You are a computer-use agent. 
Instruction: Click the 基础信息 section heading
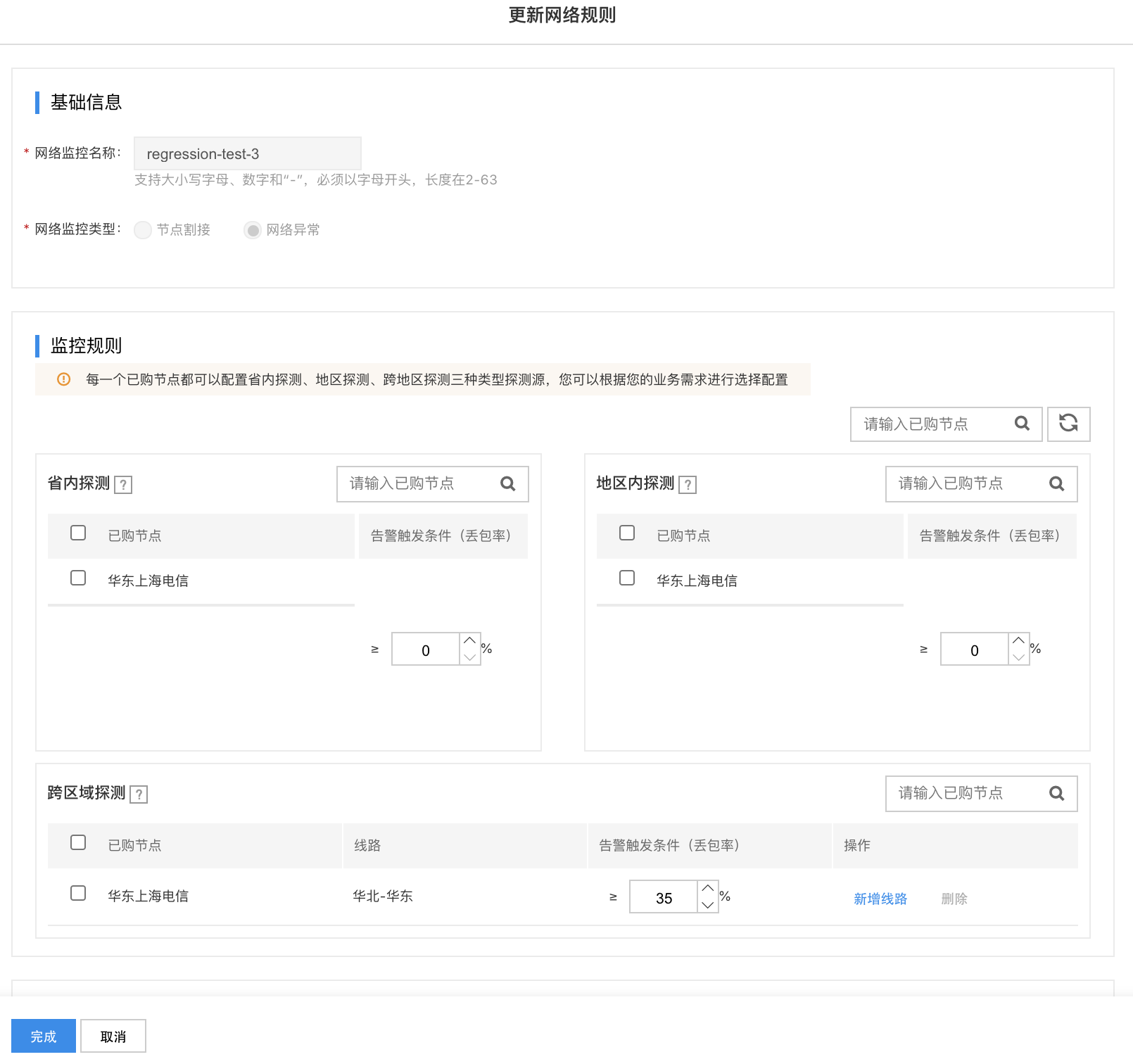(x=86, y=103)
